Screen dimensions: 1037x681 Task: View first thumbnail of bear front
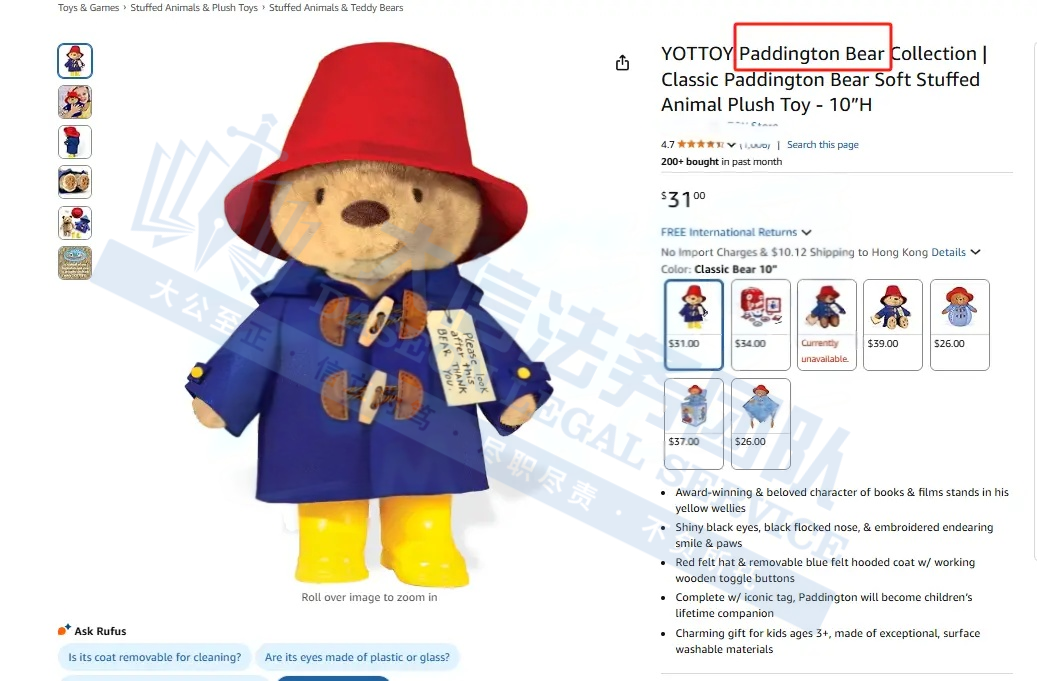(75, 61)
